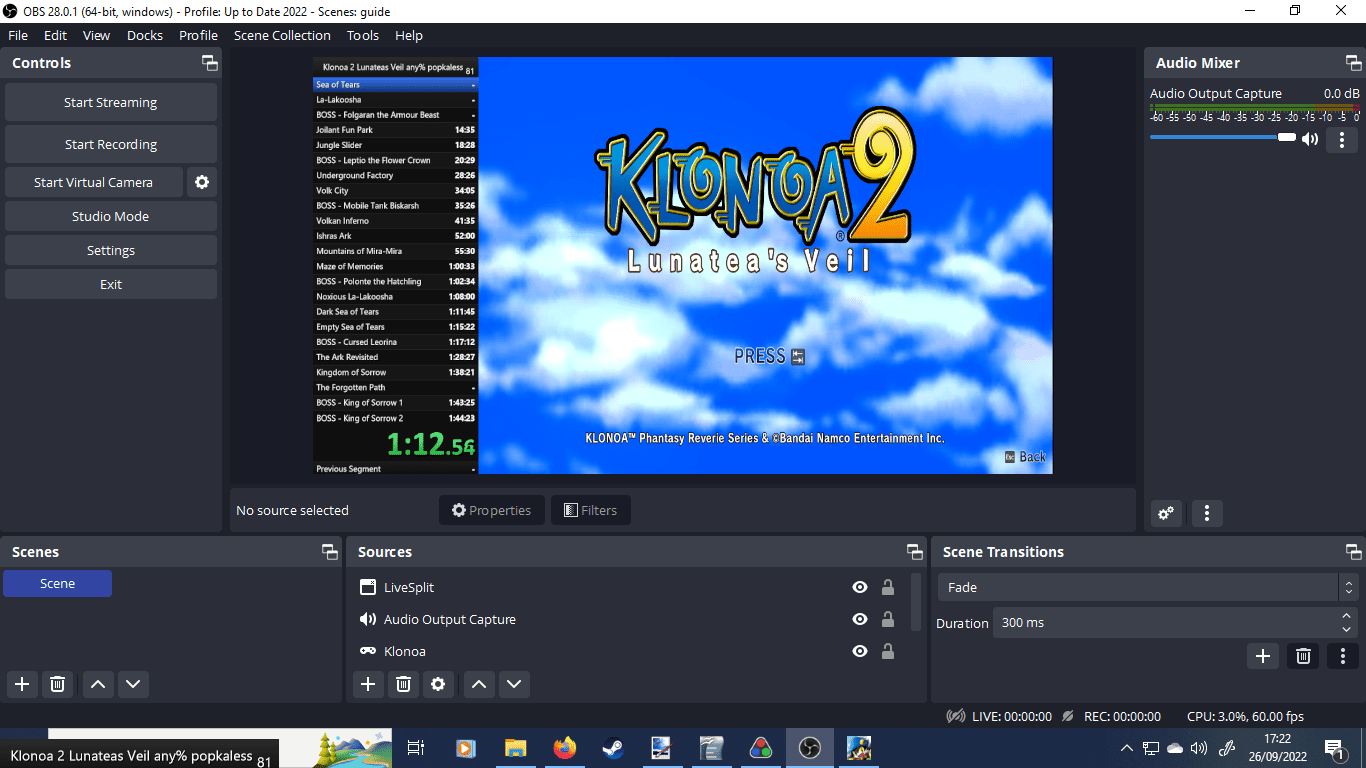1366x768 pixels.
Task: Select the Scene item in Scenes
Action: (x=57, y=583)
